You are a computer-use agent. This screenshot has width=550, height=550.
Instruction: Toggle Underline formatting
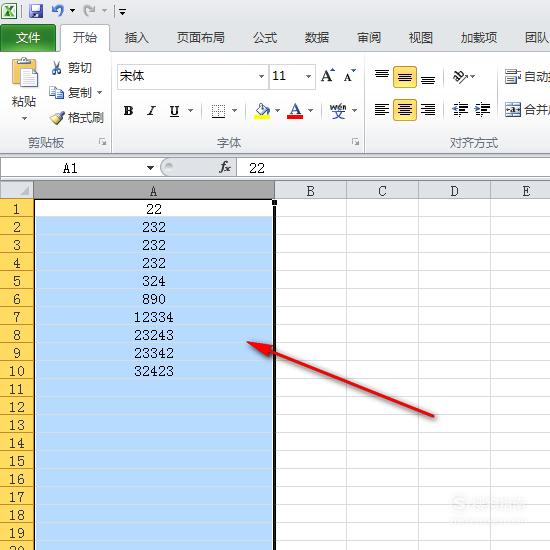point(174,111)
